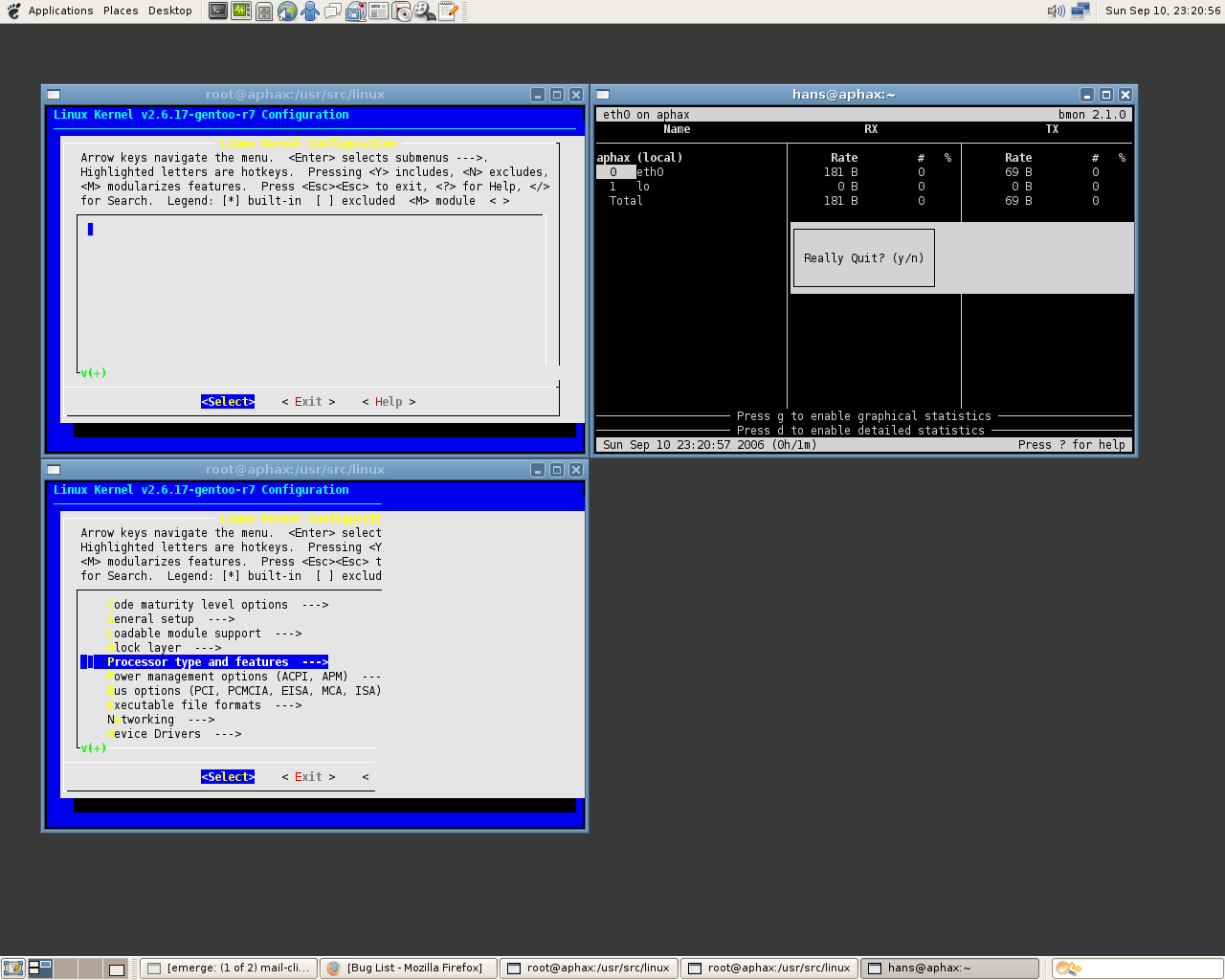
Task: Click 'Press g to enable graphical statistics' text
Action: tap(864, 416)
